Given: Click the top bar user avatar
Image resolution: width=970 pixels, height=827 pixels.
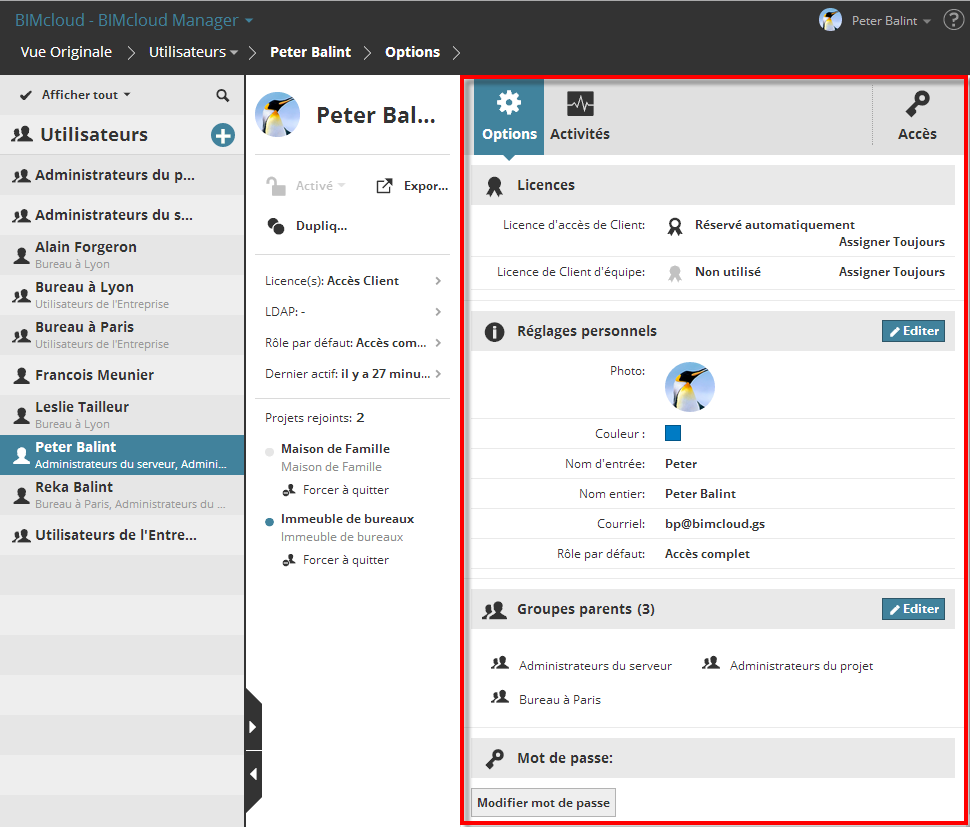Looking at the screenshot, I should point(830,20).
